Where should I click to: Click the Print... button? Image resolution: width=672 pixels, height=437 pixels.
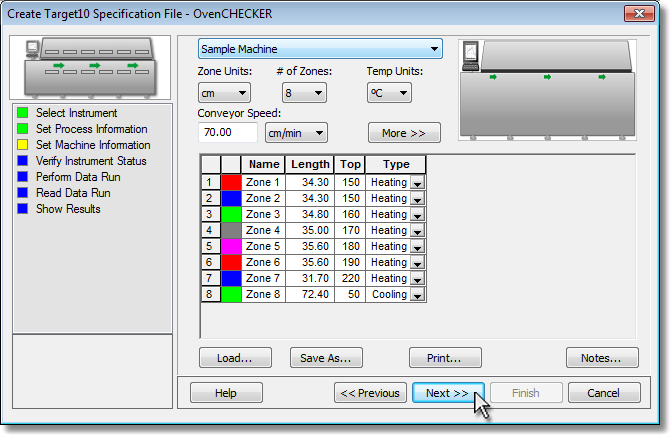[445, 358]
